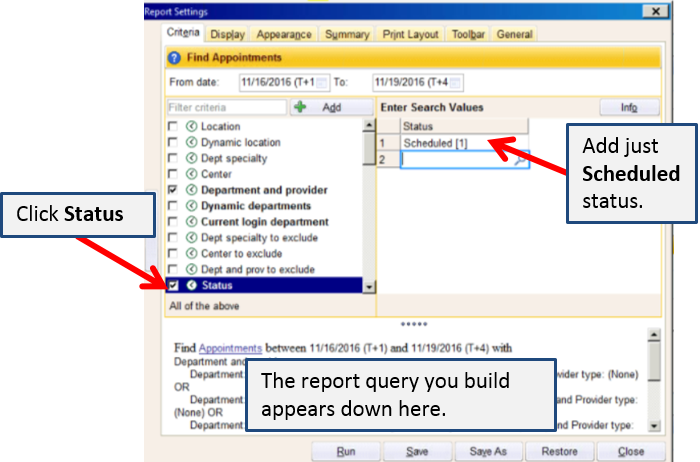
Task: Click the magnifier in Status row 2
Action: point(519,160)
